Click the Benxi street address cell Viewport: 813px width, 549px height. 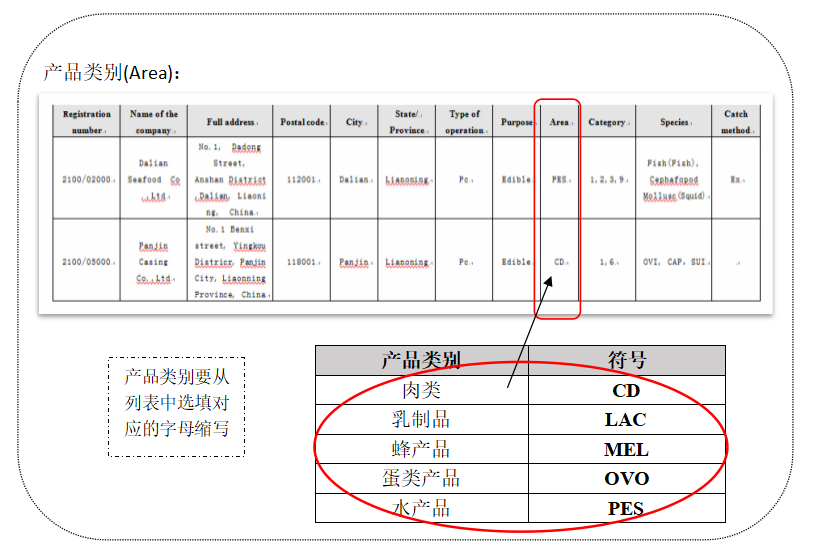230,262
